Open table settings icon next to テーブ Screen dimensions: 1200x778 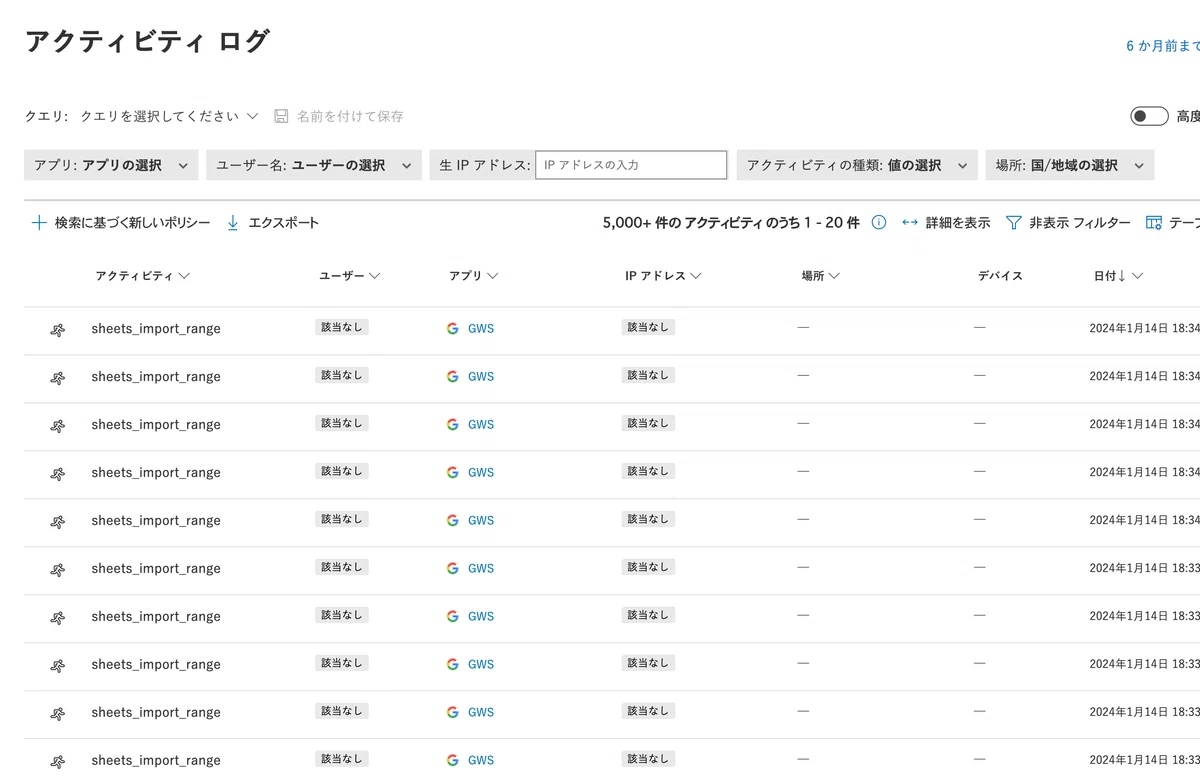pos(1154,223)
